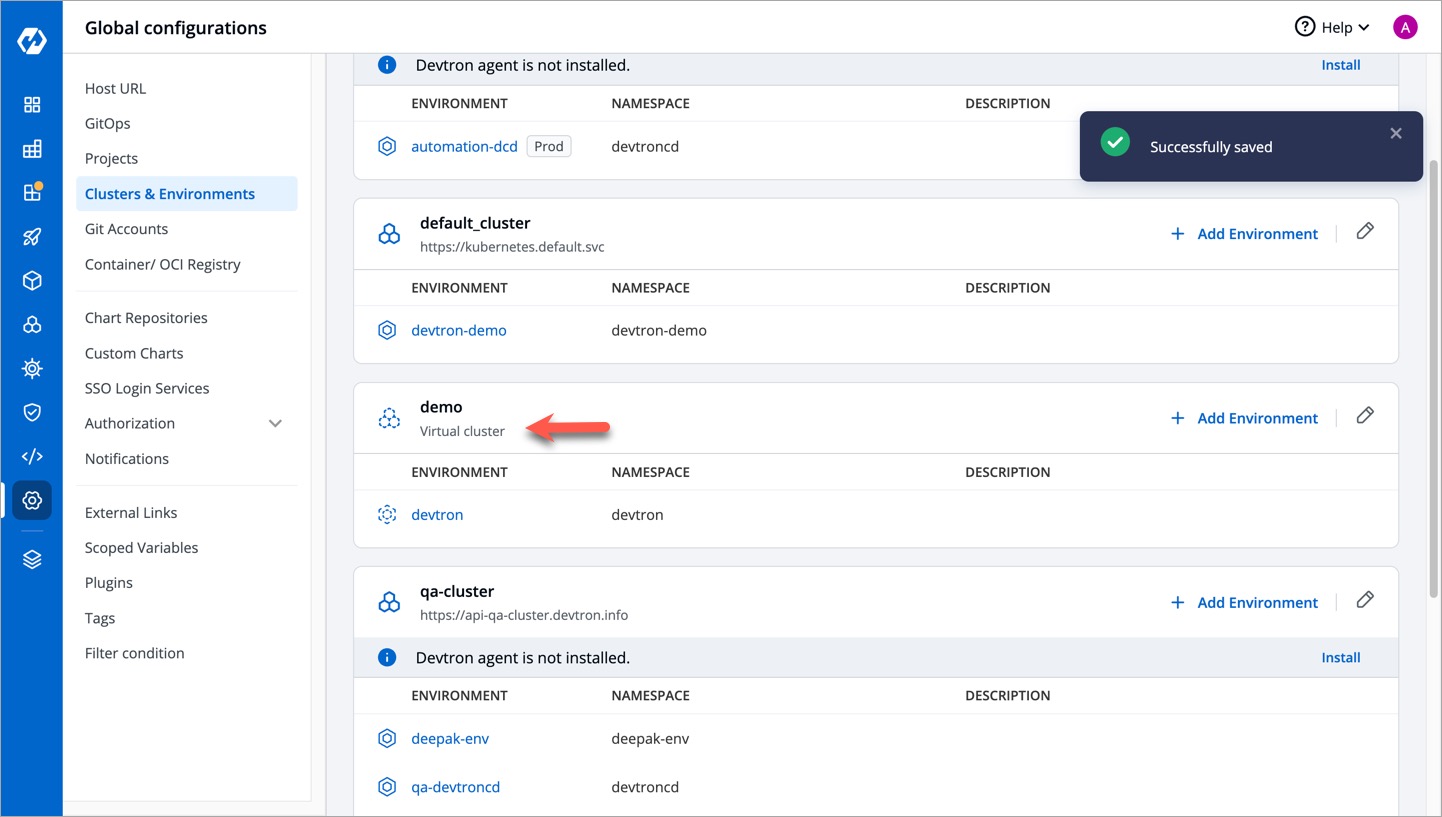Click Install link in top agent banner
Viewport: 1442px width, 817px height.
point(1341,64)
